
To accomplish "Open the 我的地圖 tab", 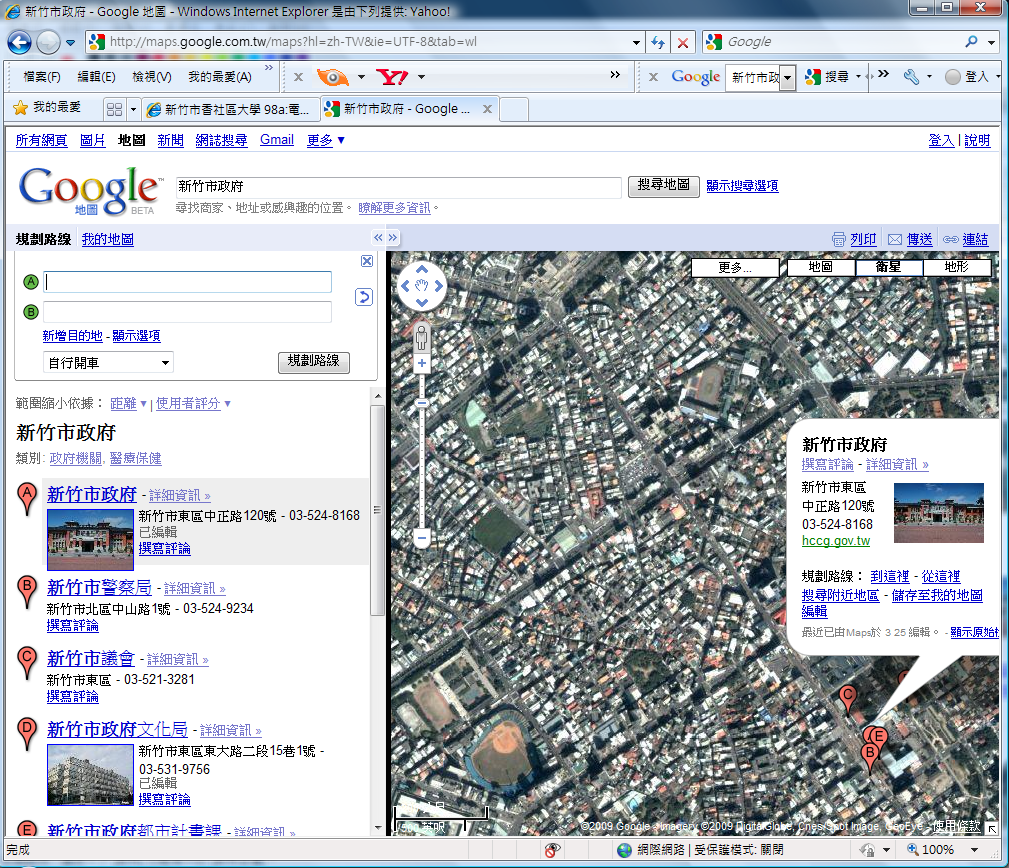I will coord(107,239).
